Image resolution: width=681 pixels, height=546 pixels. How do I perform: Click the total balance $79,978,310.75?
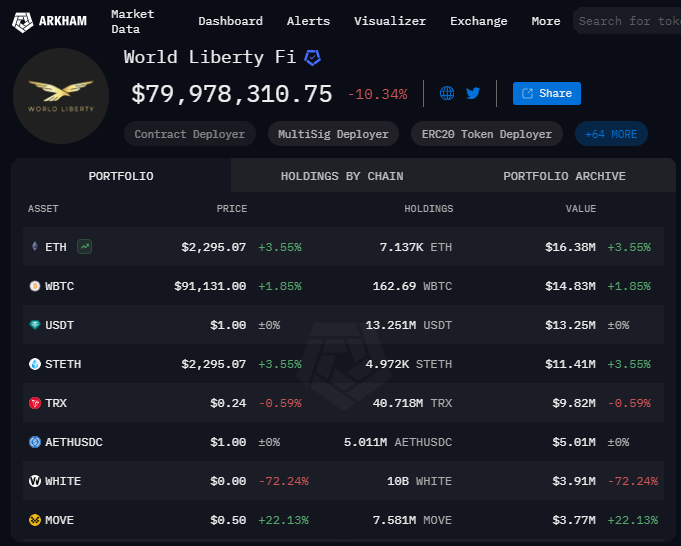click(x=232, y=93)
